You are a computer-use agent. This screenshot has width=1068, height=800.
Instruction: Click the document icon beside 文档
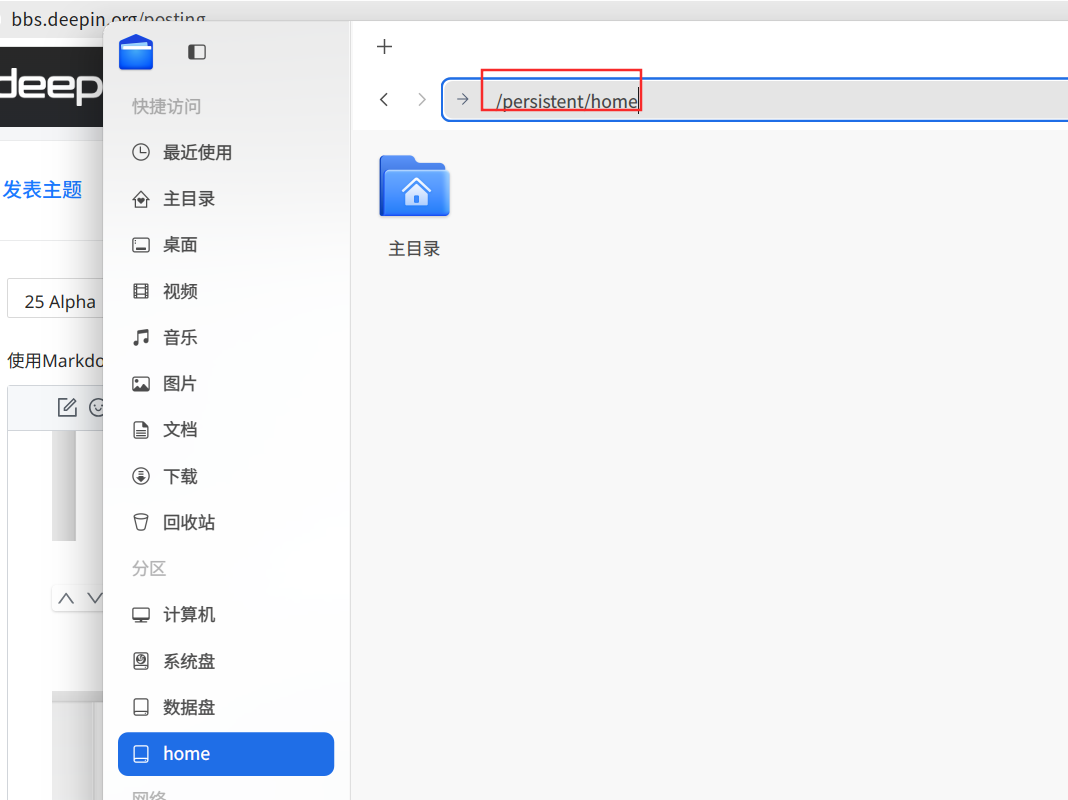[x=141, y=430]
